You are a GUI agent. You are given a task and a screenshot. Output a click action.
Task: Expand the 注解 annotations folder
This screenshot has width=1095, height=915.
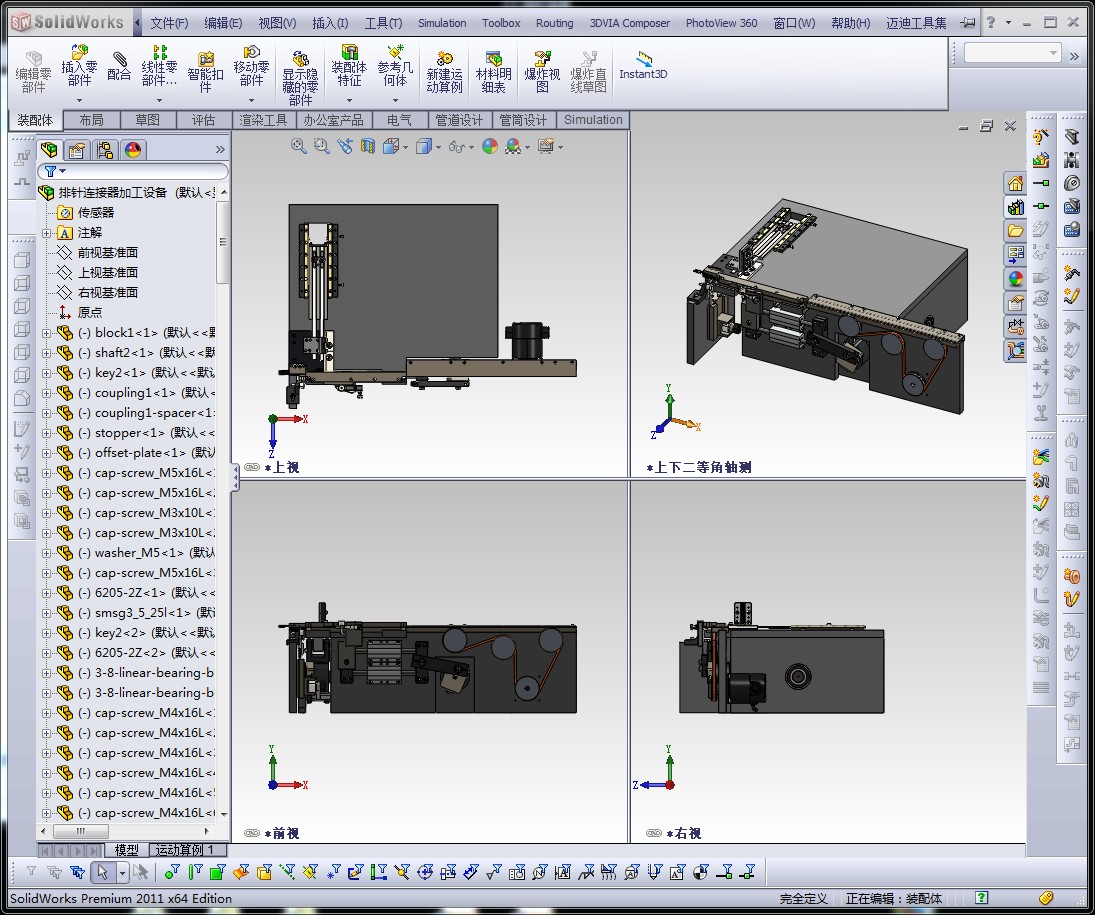click(x=46, y=233)
